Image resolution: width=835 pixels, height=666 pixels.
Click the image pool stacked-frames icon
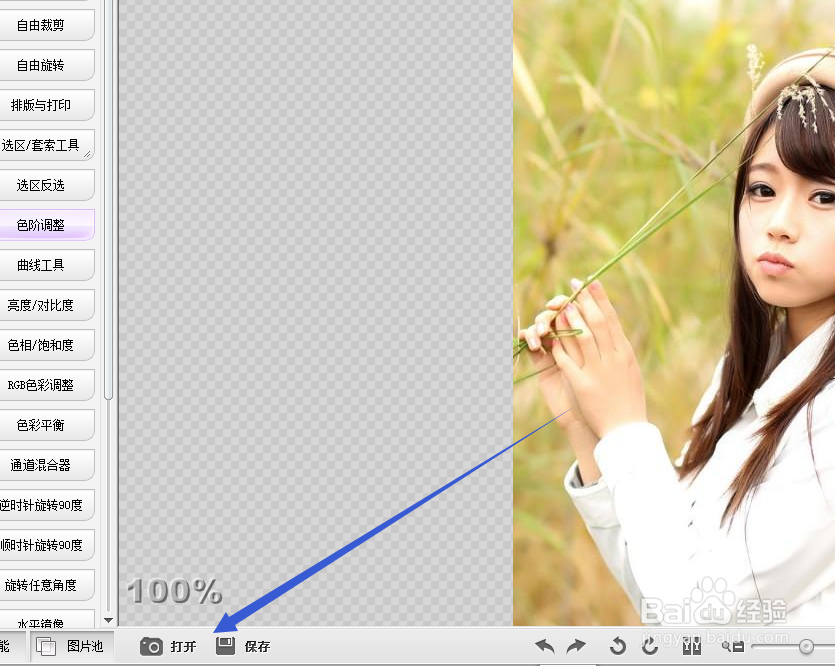pyautogui.click(x=46, y=646)
